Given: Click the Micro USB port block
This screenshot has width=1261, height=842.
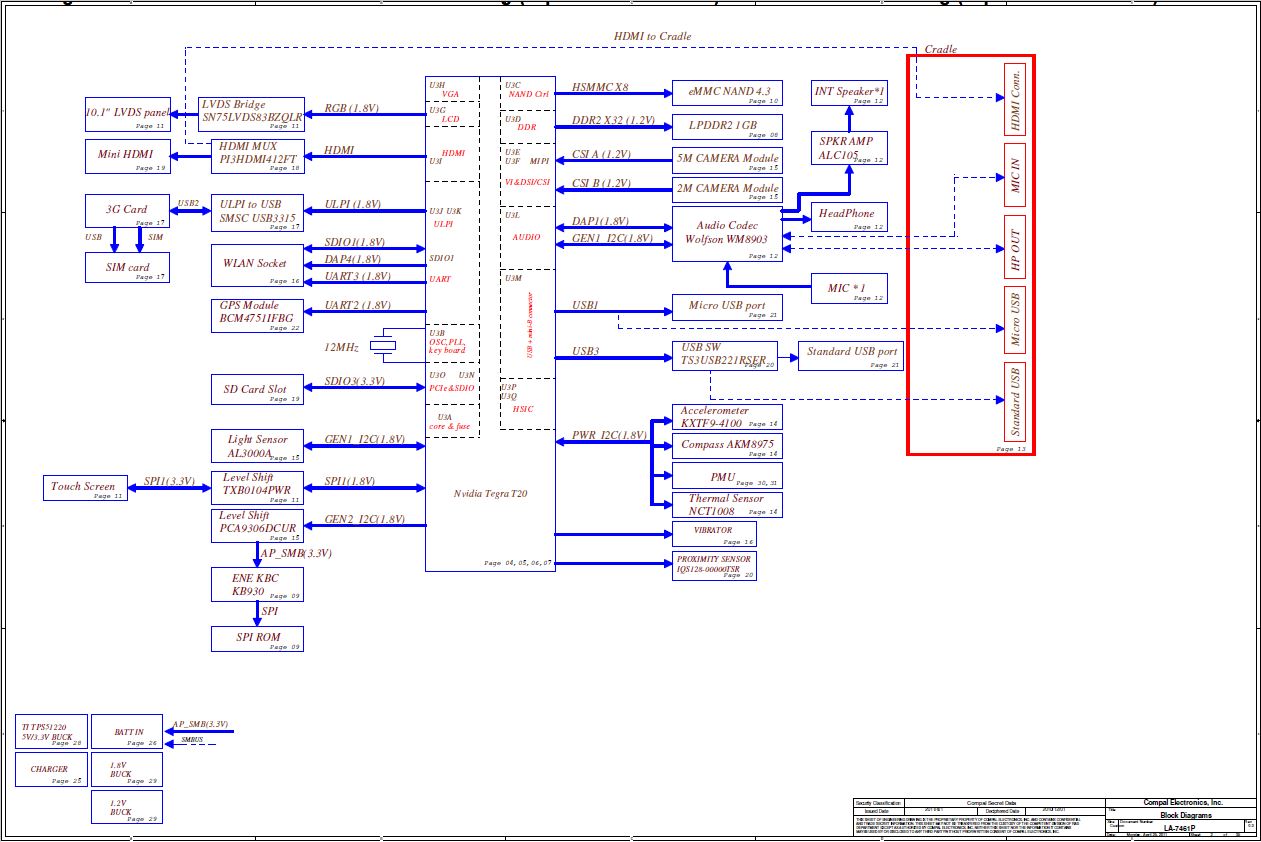Looking at the screenshot, I should pos(727,307).
